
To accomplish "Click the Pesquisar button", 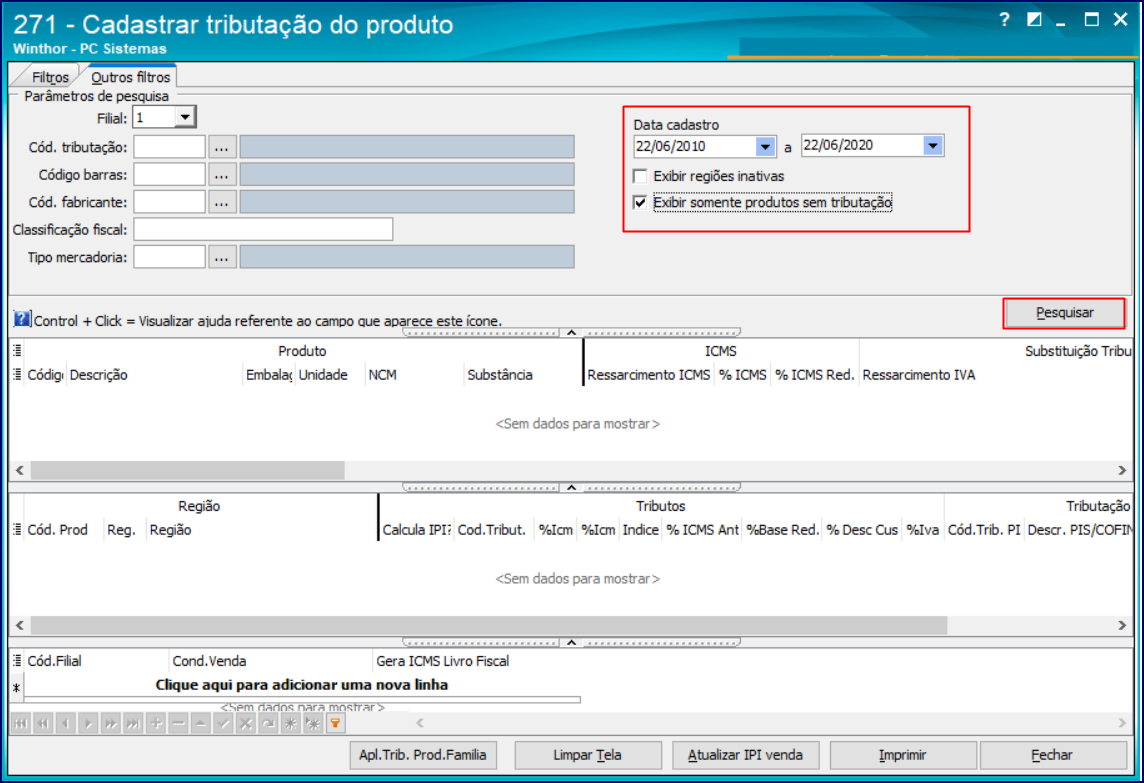I will pyautogui.click(x=1064, y=313).
